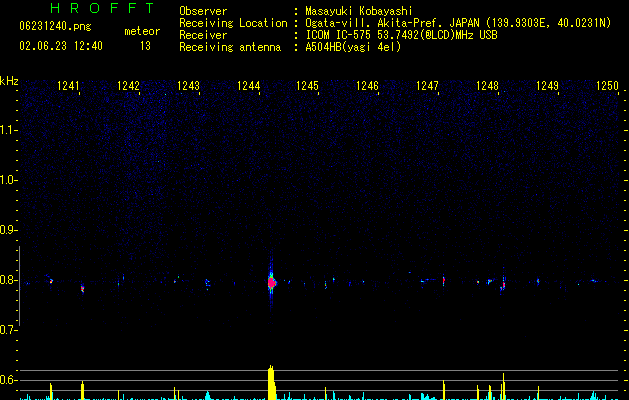The image size is (629, 400).
Task: Click the 1243 time axis marker
Action: point(188,86)
